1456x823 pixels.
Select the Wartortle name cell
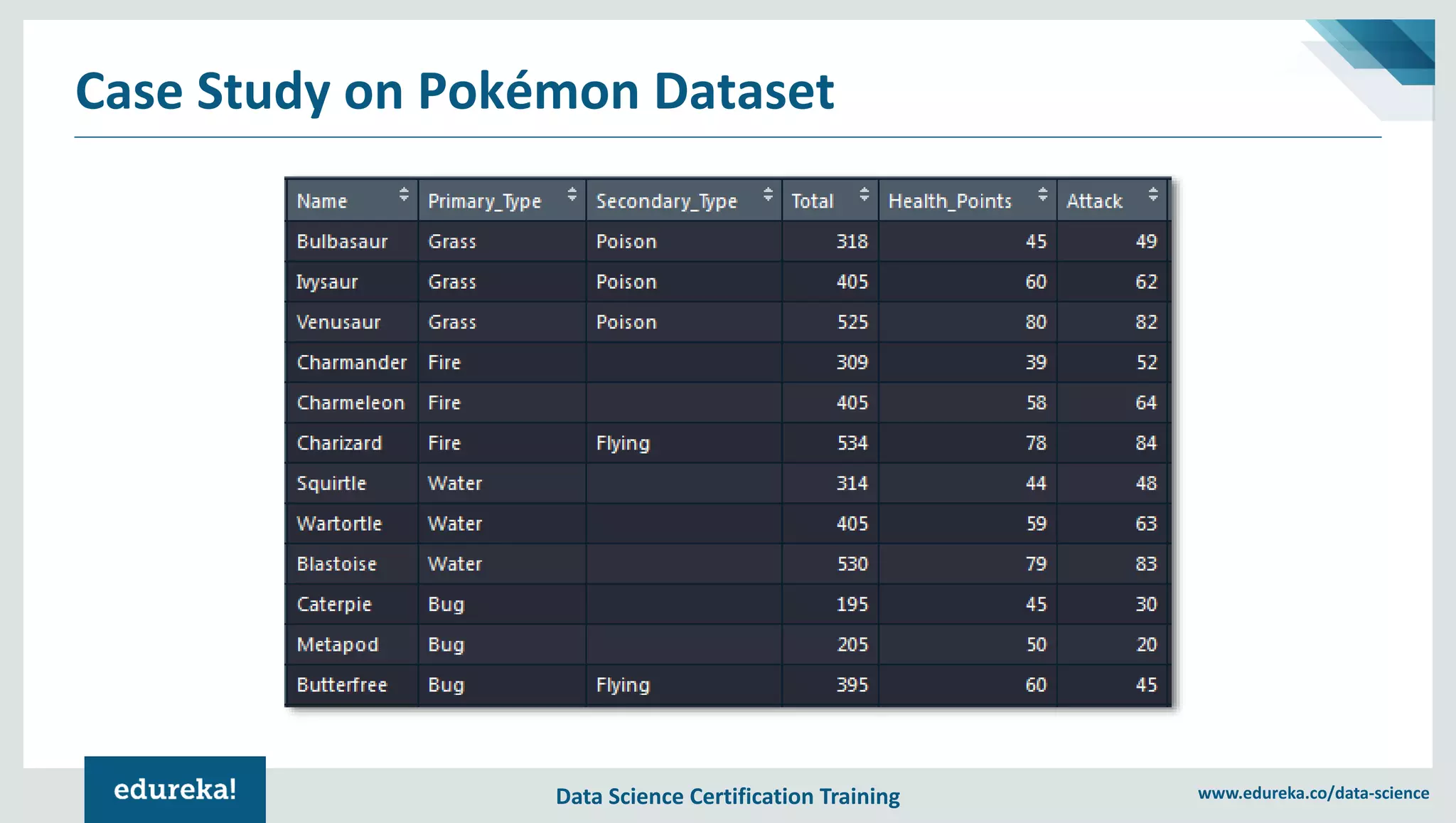(353, 524)
